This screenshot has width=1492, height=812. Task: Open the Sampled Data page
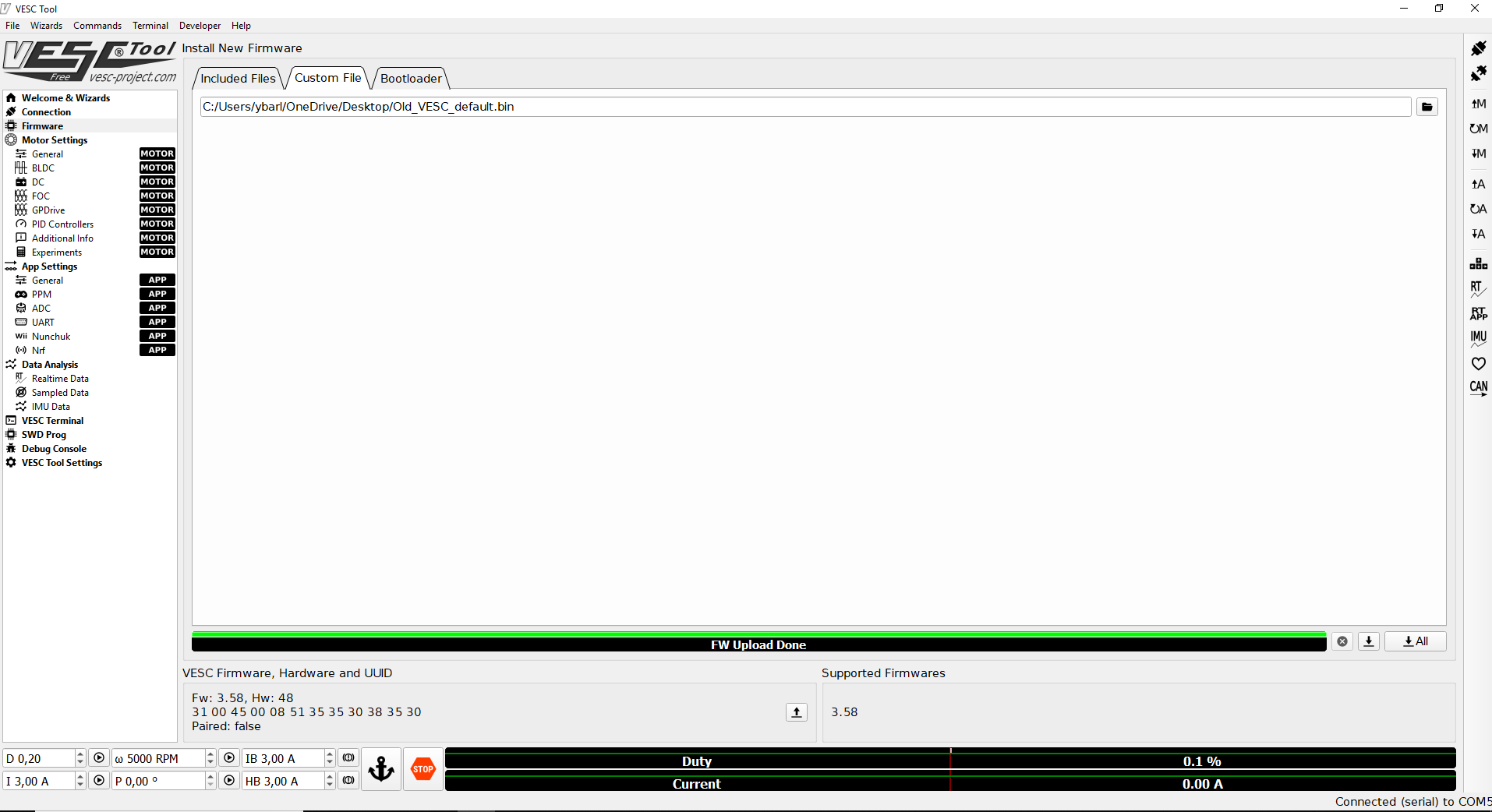[90, 393]
